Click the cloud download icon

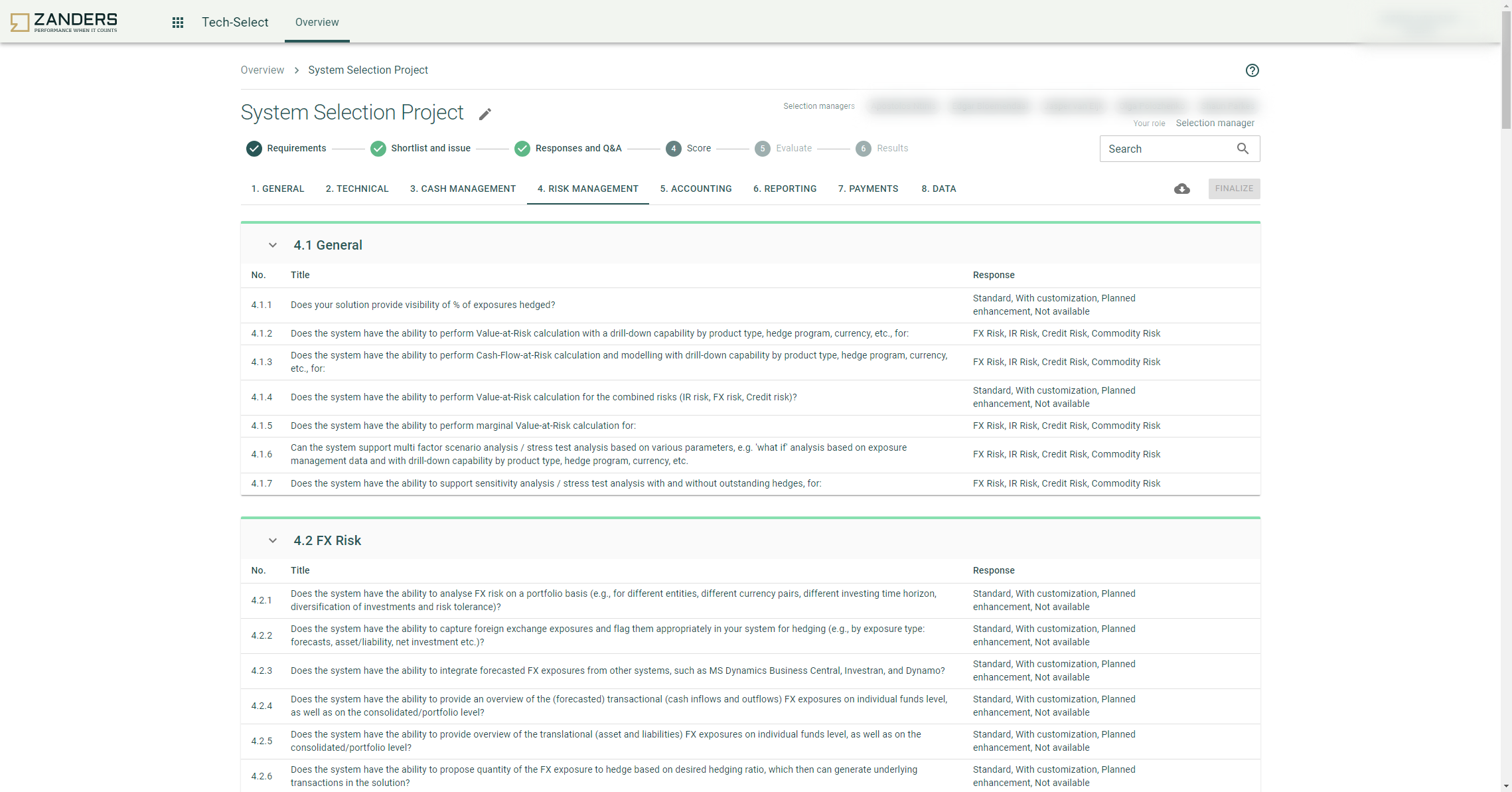click(x=1181, y=189)
